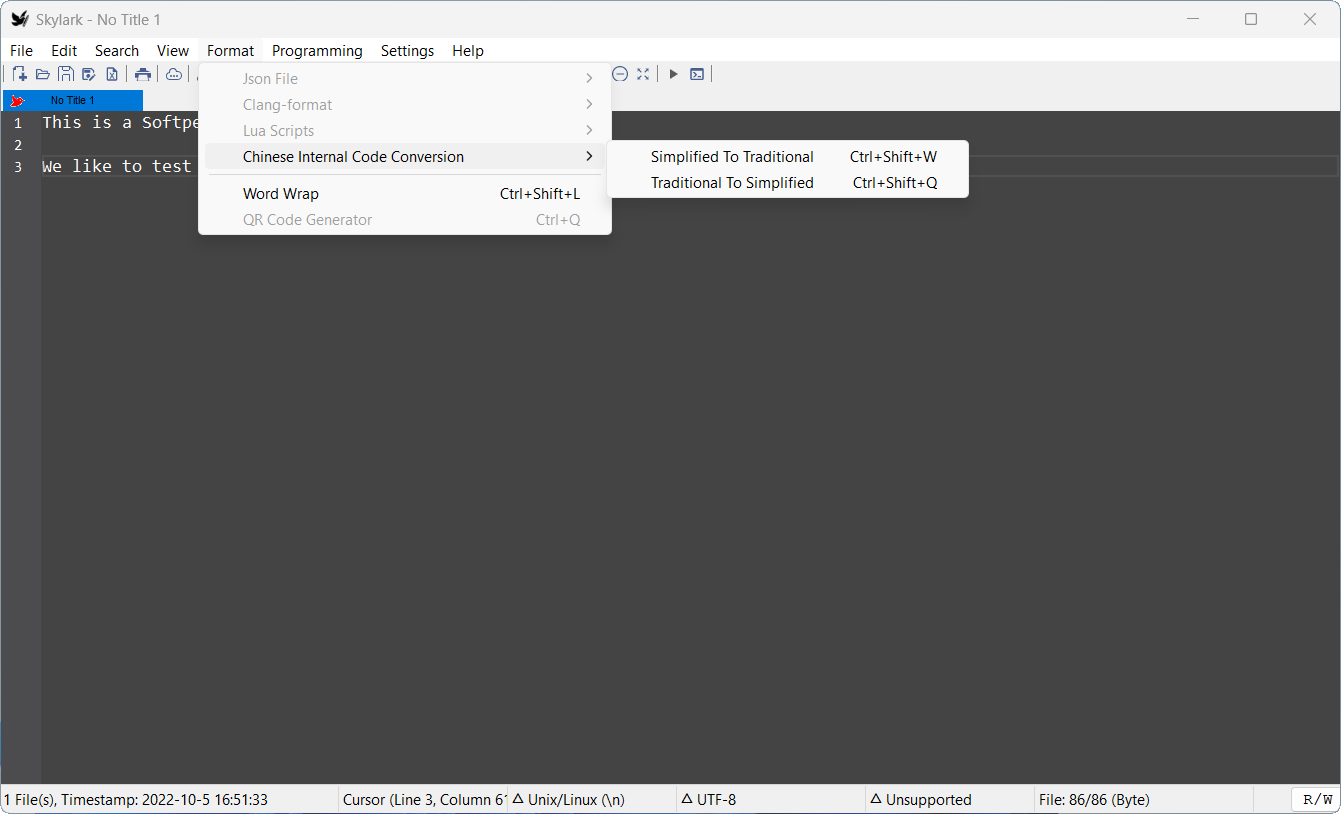The width and height of the screenshot is (1341, 814).
Task: Choose Simplified To Traditional conversion
Action: pyautogui.click(x=787, y=156)
